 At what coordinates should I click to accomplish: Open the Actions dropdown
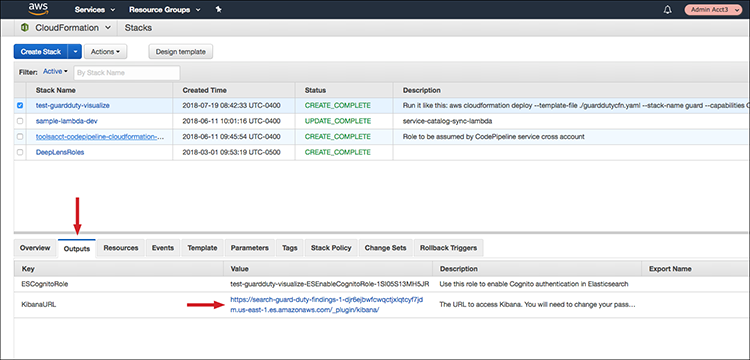105,52
